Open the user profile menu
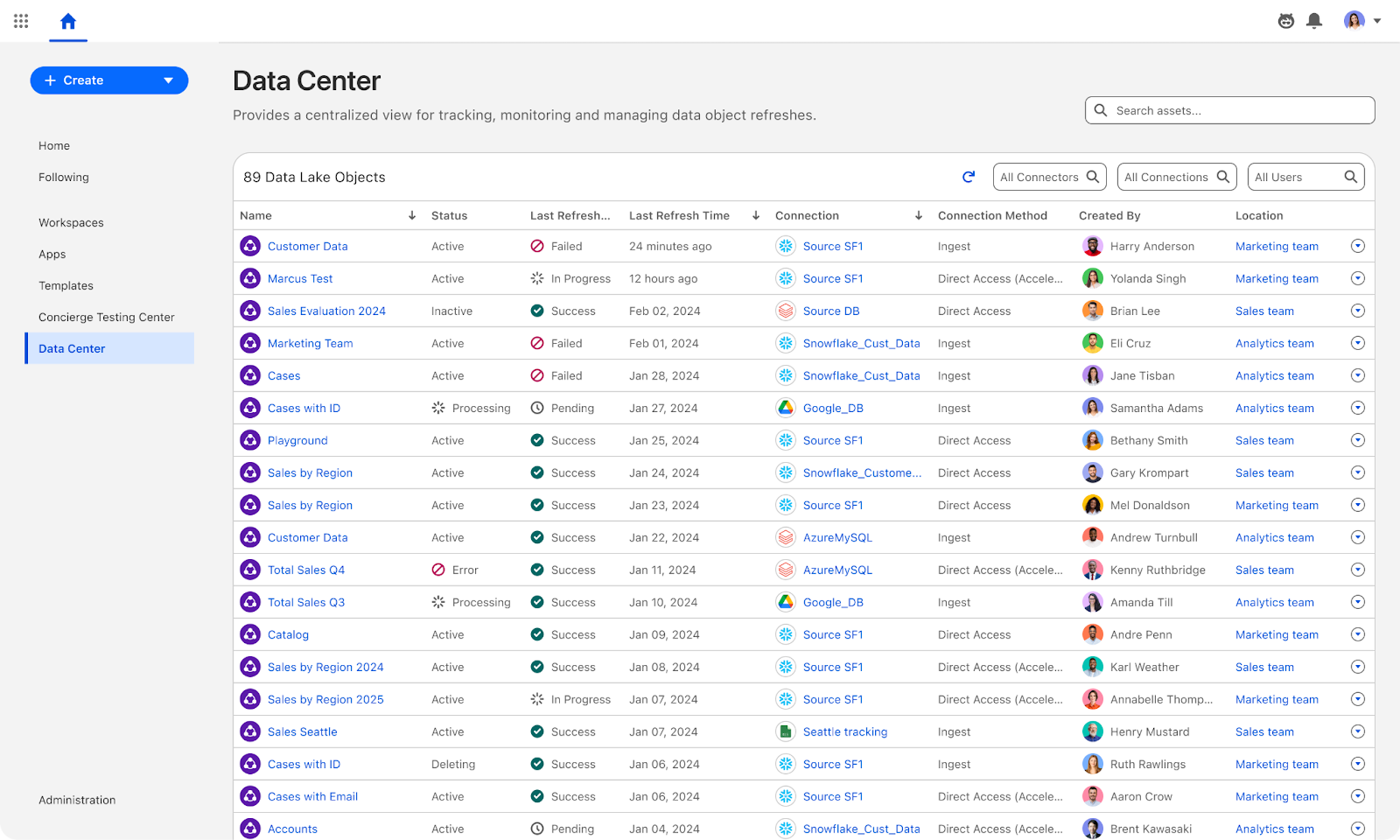Screen dimensions: 1400x840 tap(1361, 21)
